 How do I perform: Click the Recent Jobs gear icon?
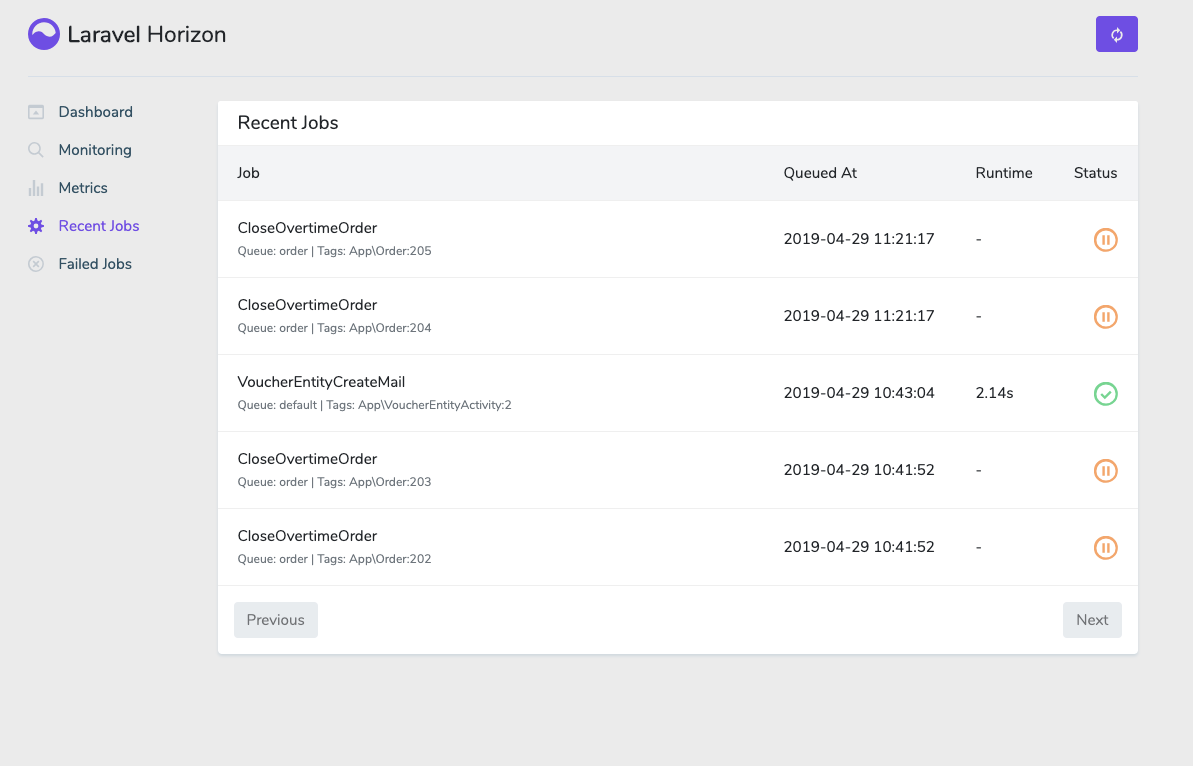pyautogui.click(x=36, y=225)
